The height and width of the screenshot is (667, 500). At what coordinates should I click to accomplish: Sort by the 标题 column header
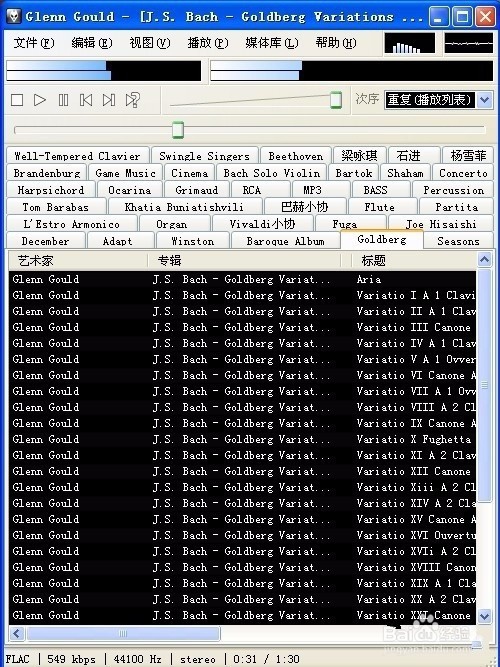coord(414,260)
